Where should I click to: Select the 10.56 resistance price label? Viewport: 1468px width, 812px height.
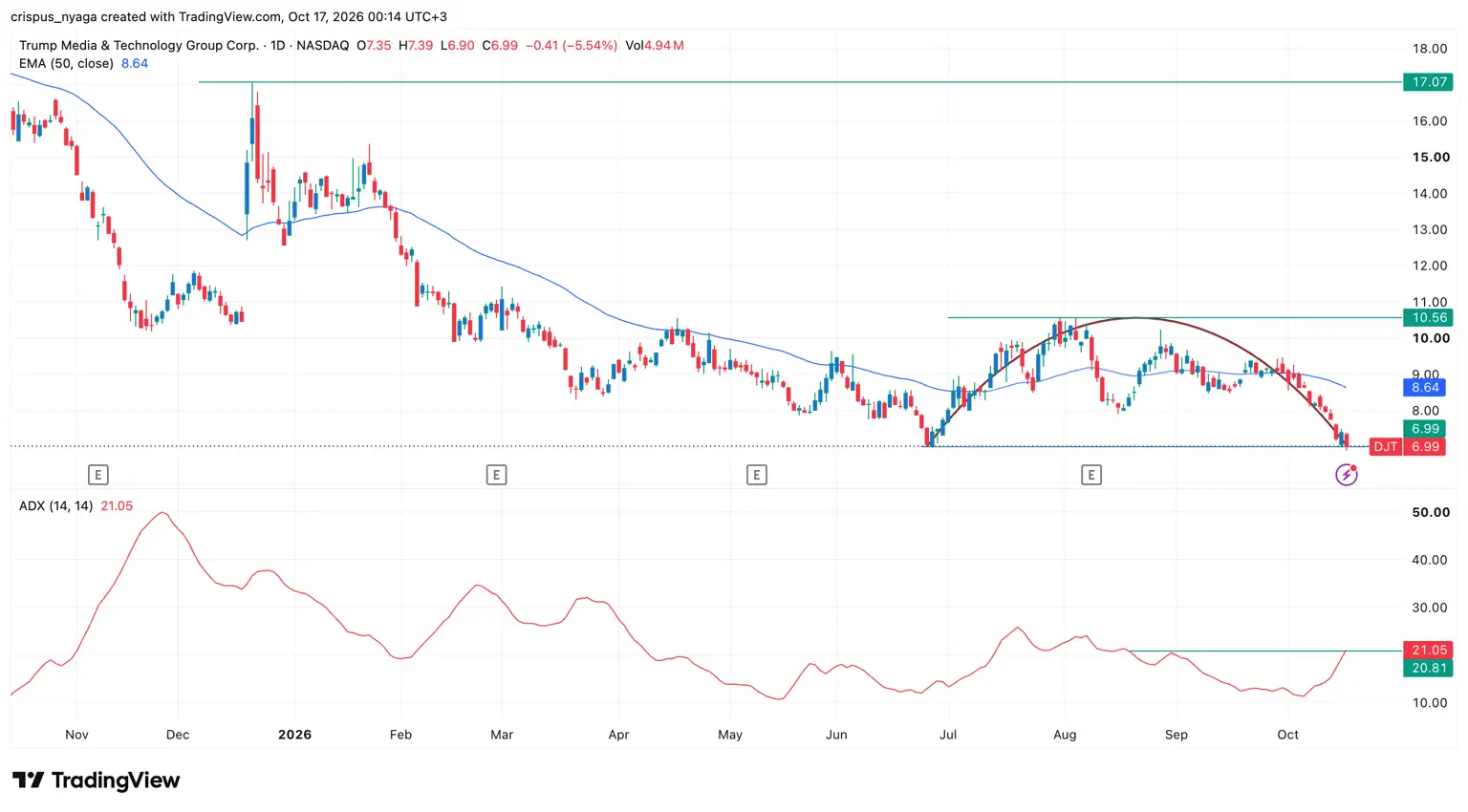point(1428,318)
